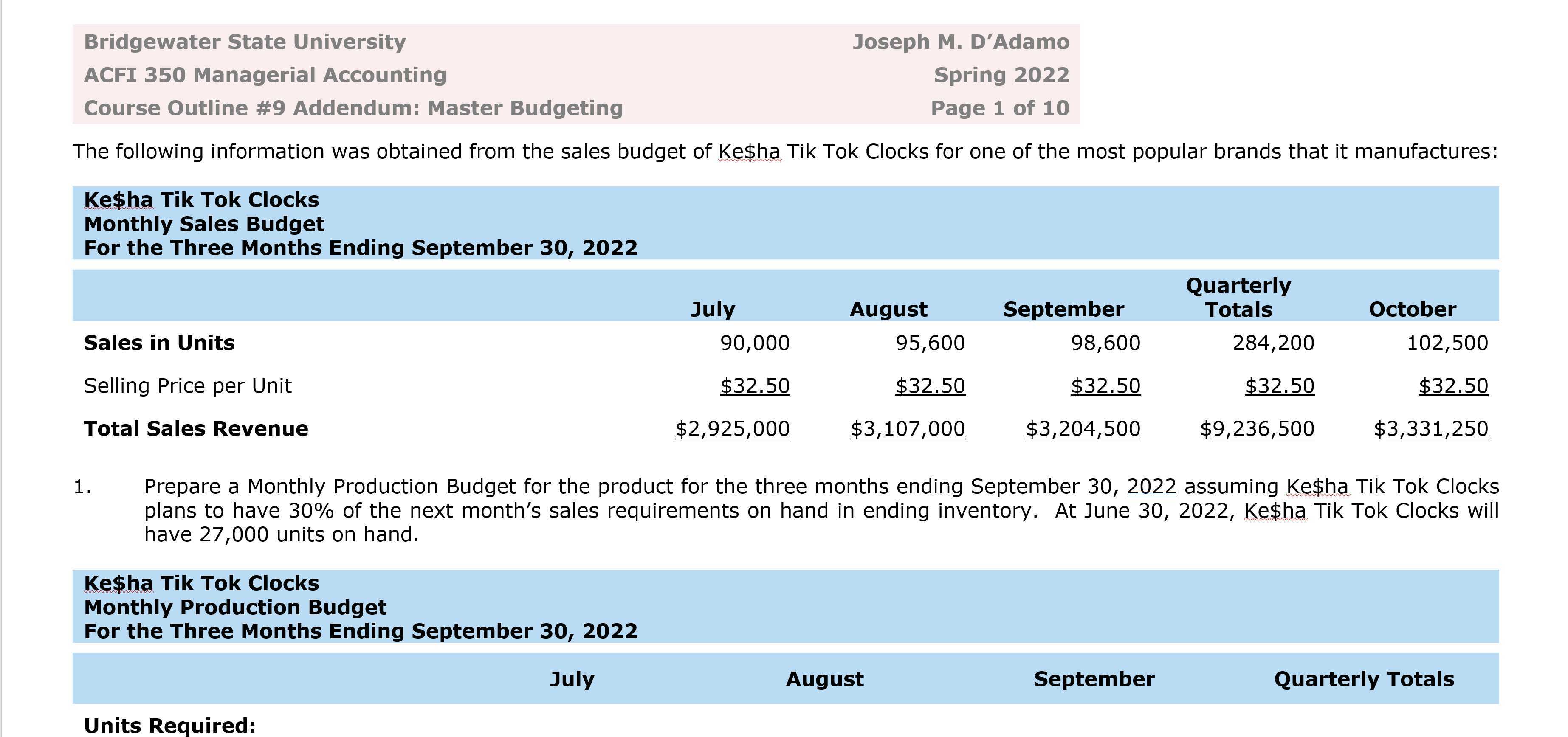This screenshot has width=1568, height=737.
Task: Click the instructor name Joseph M. D'Adamo
Action: click(x=961, y=42)
